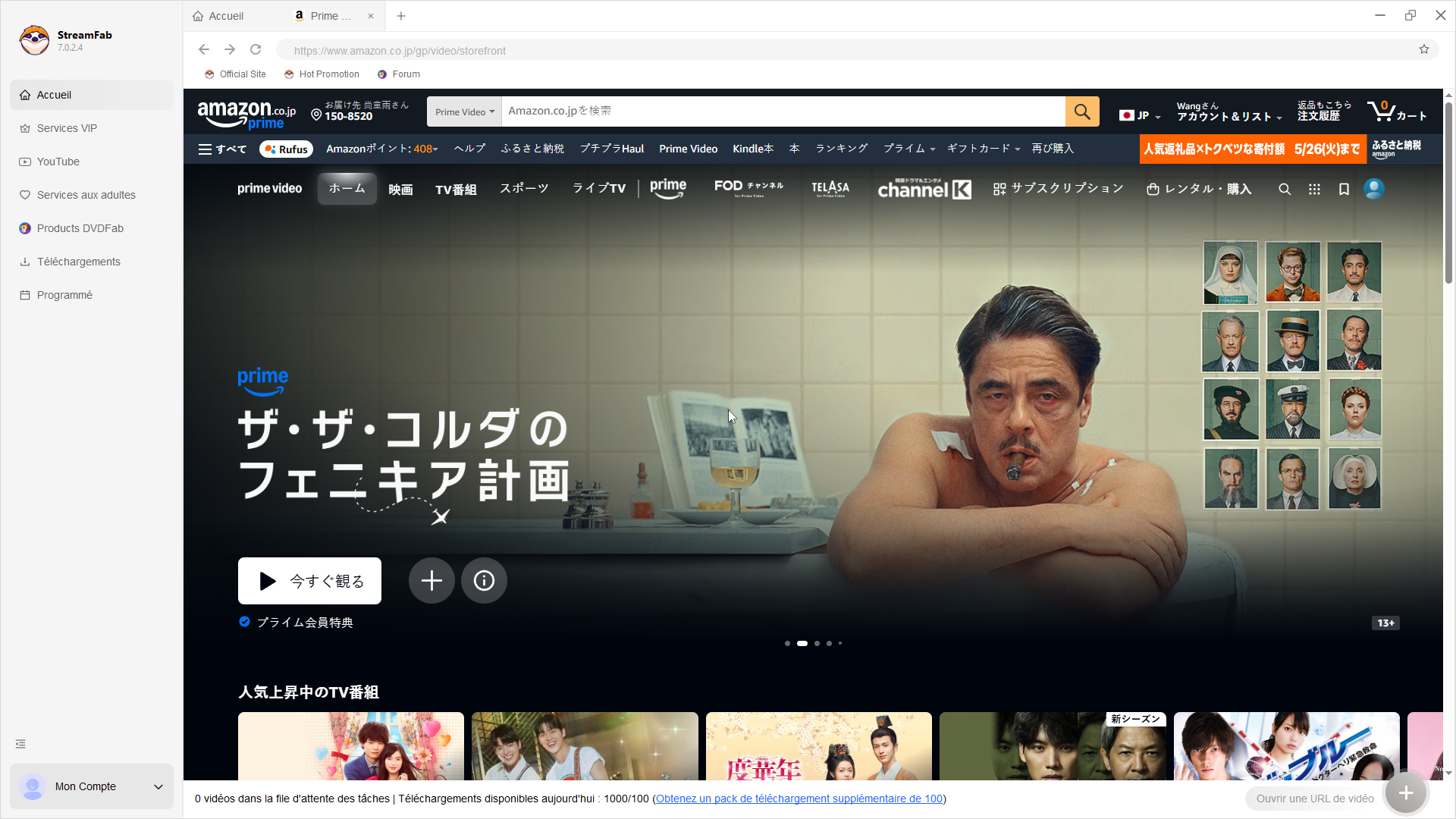Open a new tab with plus icon
The height and width of the screenshot is (819, 1456).
(401, 16)
